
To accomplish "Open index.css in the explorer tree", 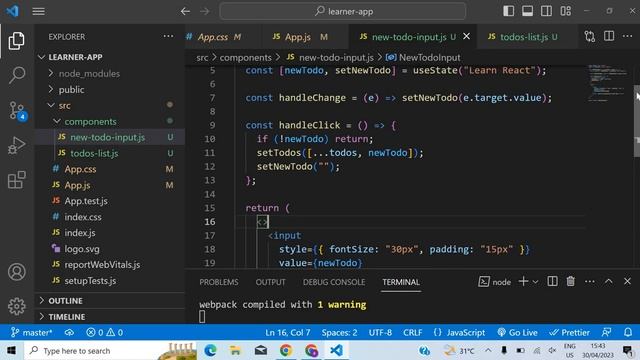I will (110, 217).
